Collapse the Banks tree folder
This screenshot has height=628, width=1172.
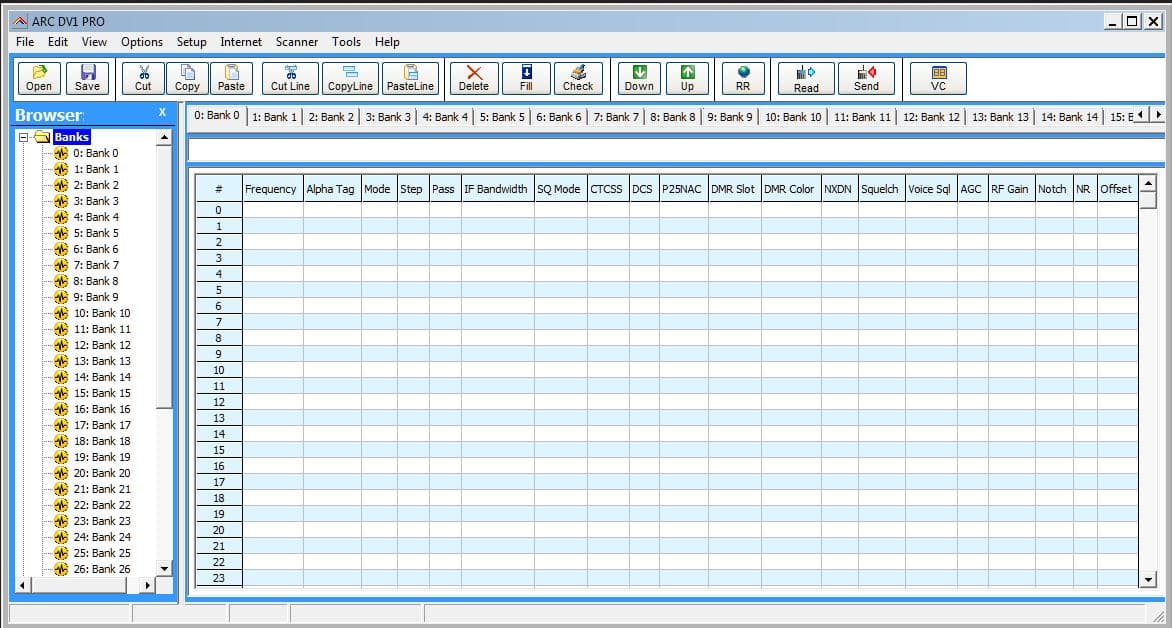tap(23, 138)
